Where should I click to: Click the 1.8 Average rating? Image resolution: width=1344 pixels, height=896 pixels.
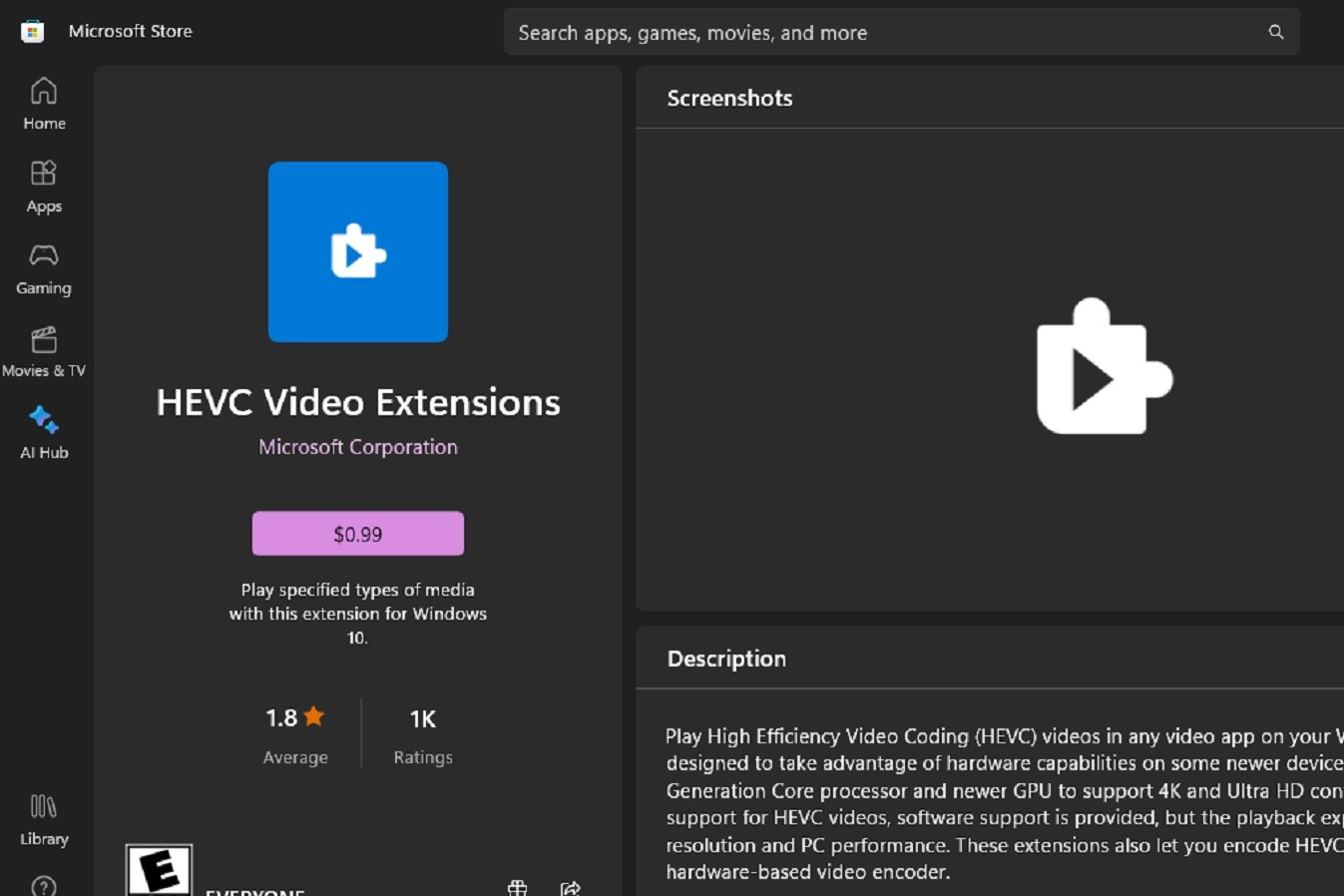click(x=295, y=735)
